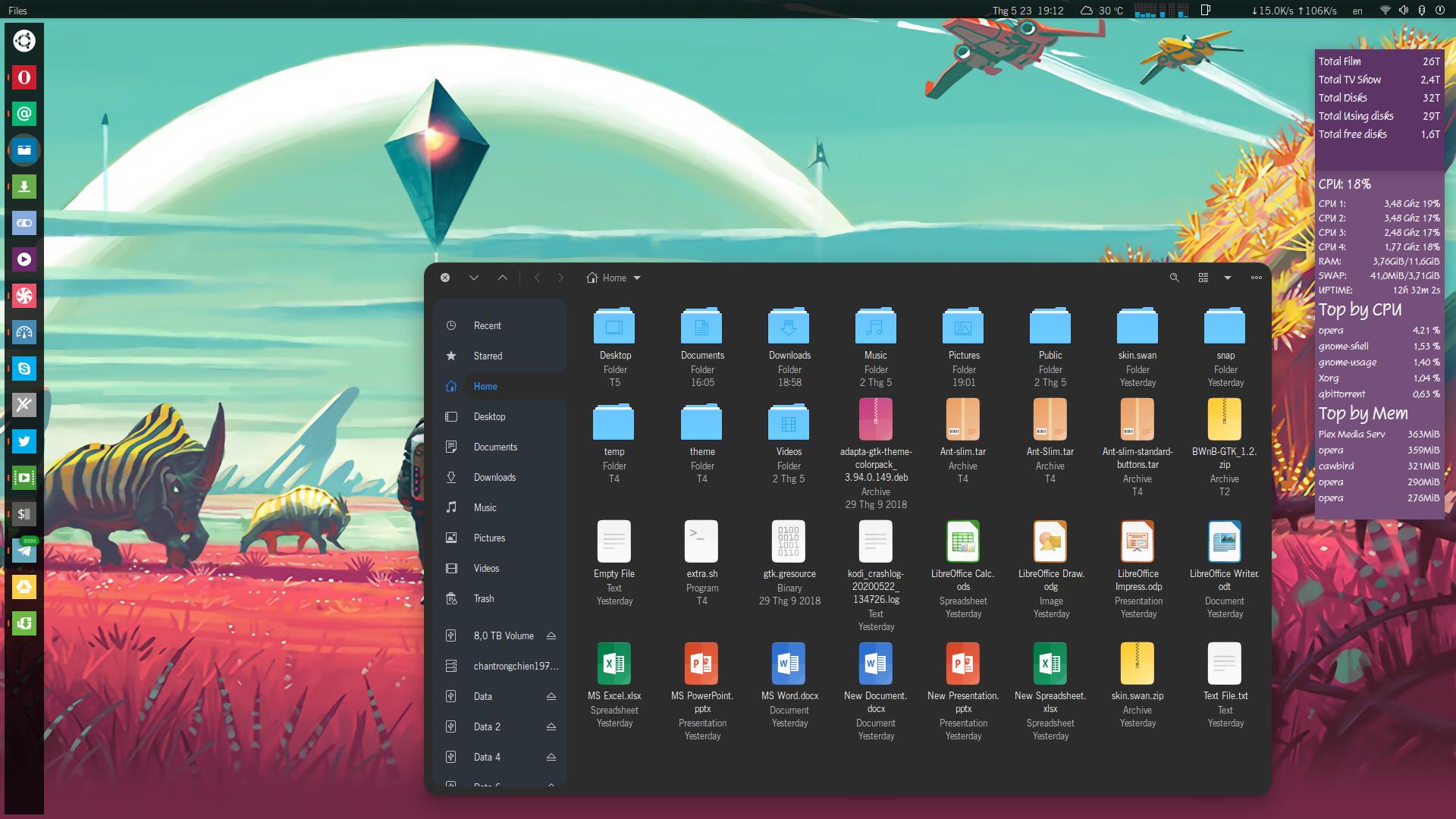Switch to list view in Files
This screenshot has height=819, width=1456.
click(x=1203, y=278)
